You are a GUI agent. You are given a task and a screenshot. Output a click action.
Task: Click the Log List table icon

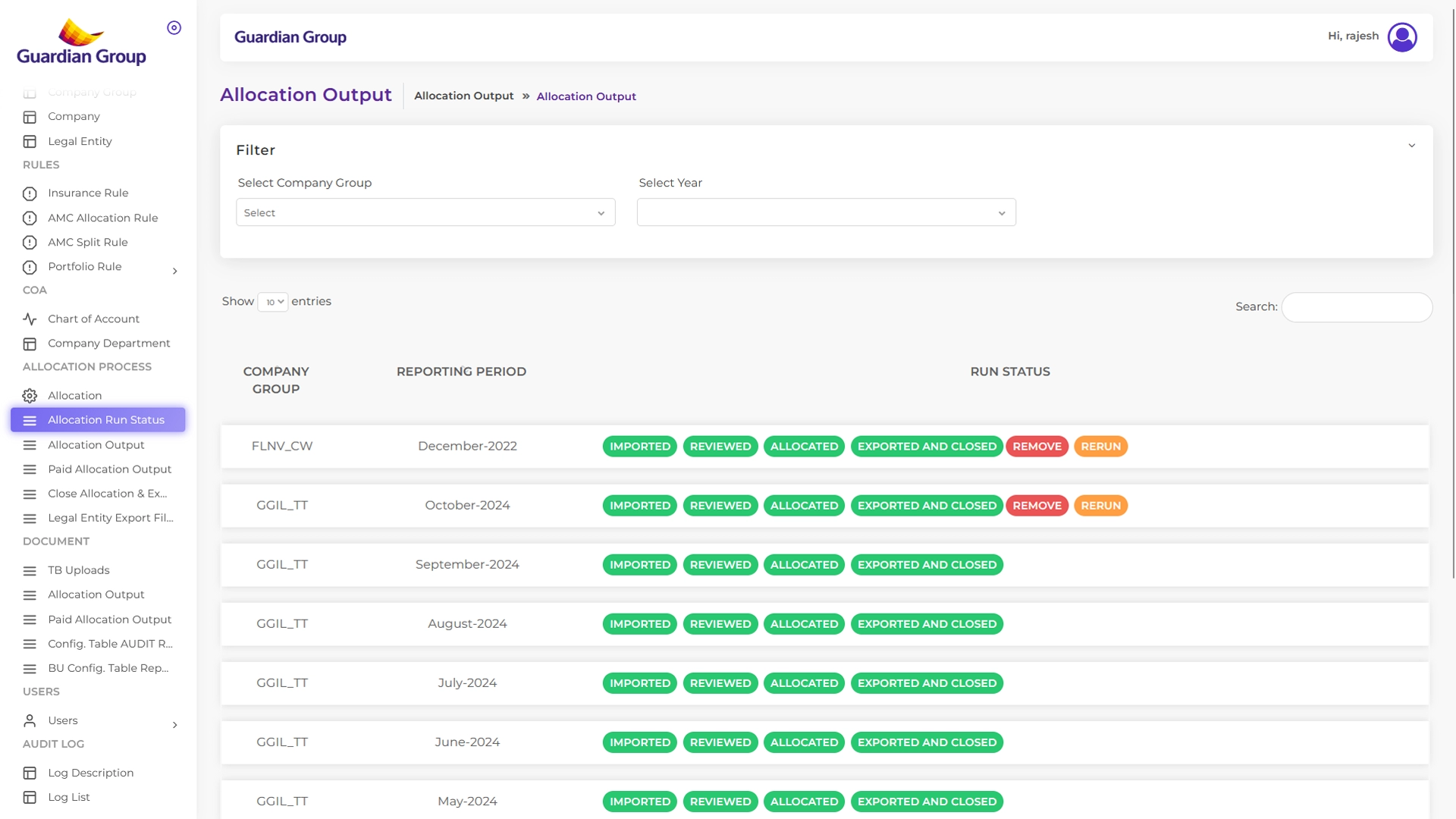pyautogui.click(x=30, y=797)
